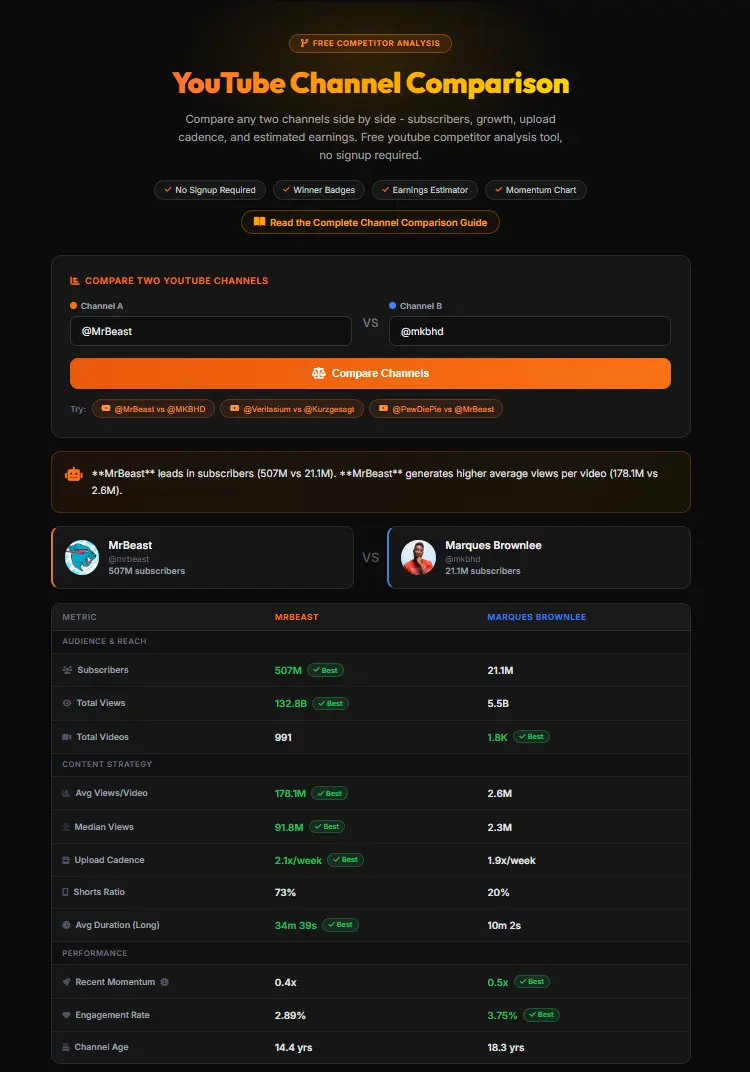Click the Shorts Ratio phone icon
The height and width of the screenshot is (1072, 750).
tap(66, 892)
